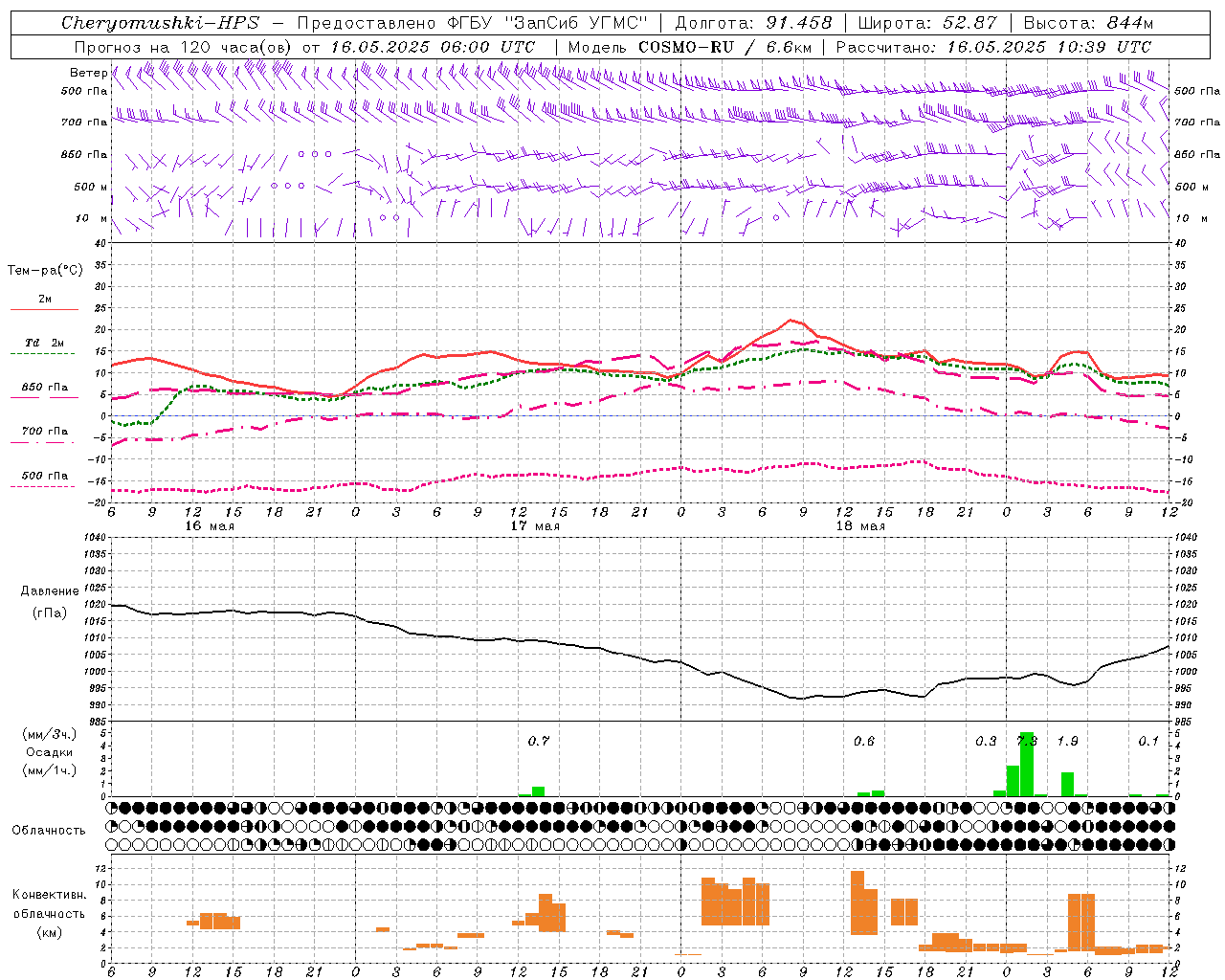Click the 17 мая date label
Viewport: 1225px width, 980px height.
click(x=535, y=526)
